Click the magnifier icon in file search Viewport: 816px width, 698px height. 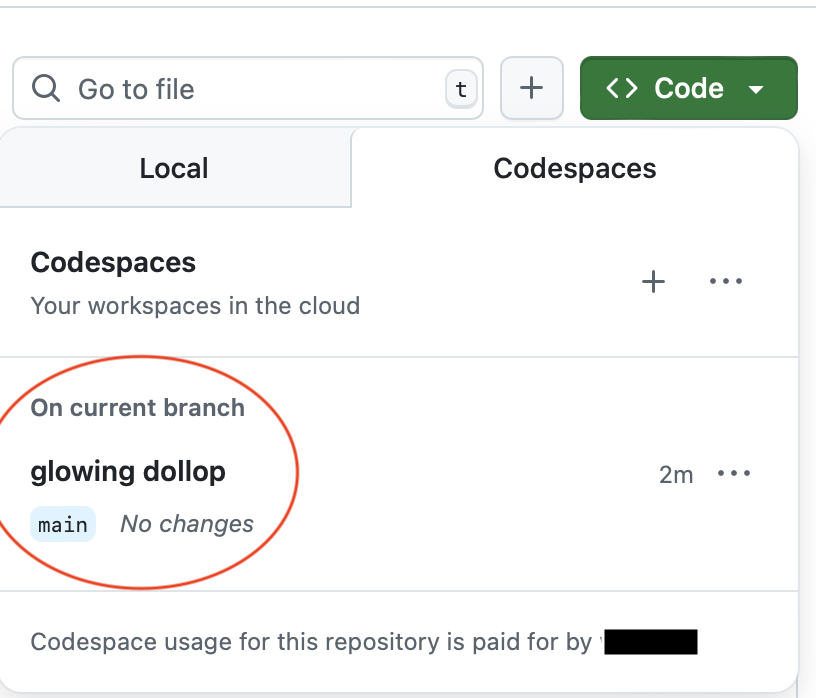(46, 89)
